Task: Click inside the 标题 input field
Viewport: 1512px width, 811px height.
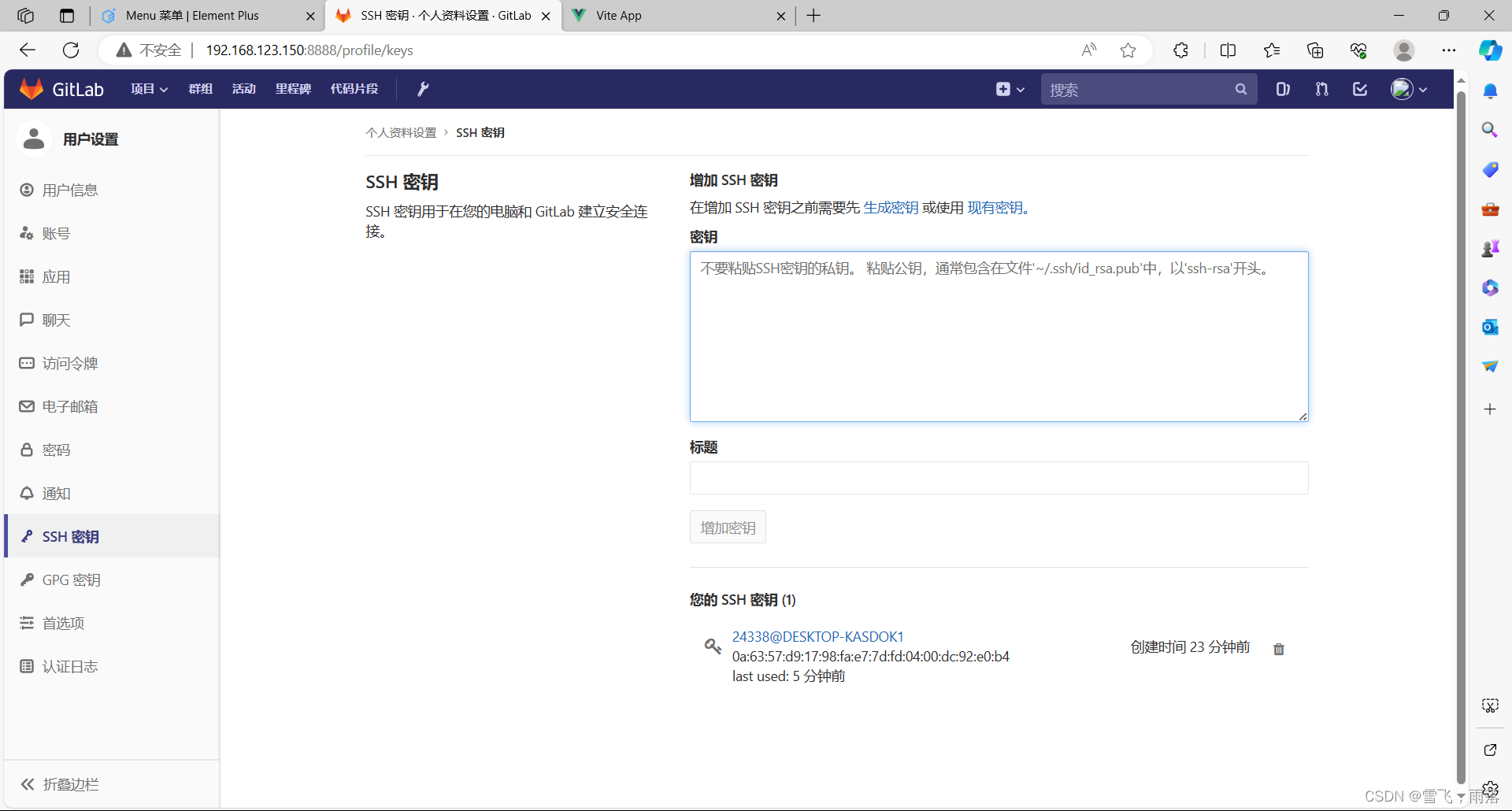Action: click(998, 478)
